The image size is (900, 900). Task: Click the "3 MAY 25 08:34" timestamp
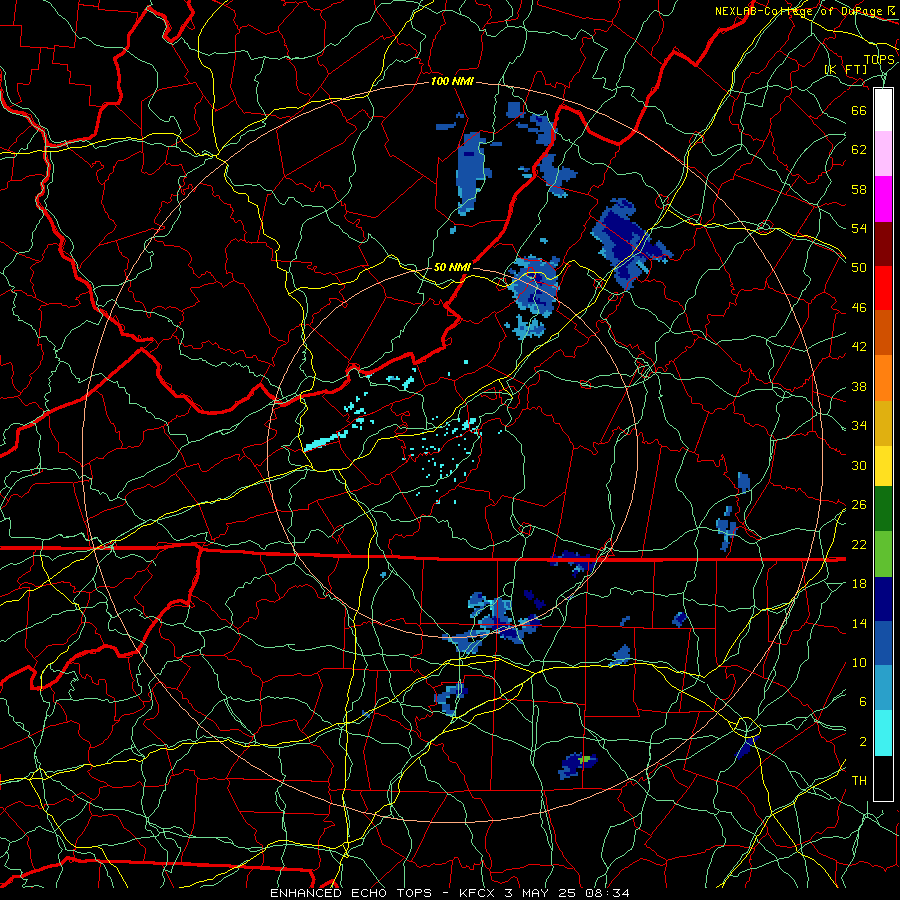tap(567, 893)
